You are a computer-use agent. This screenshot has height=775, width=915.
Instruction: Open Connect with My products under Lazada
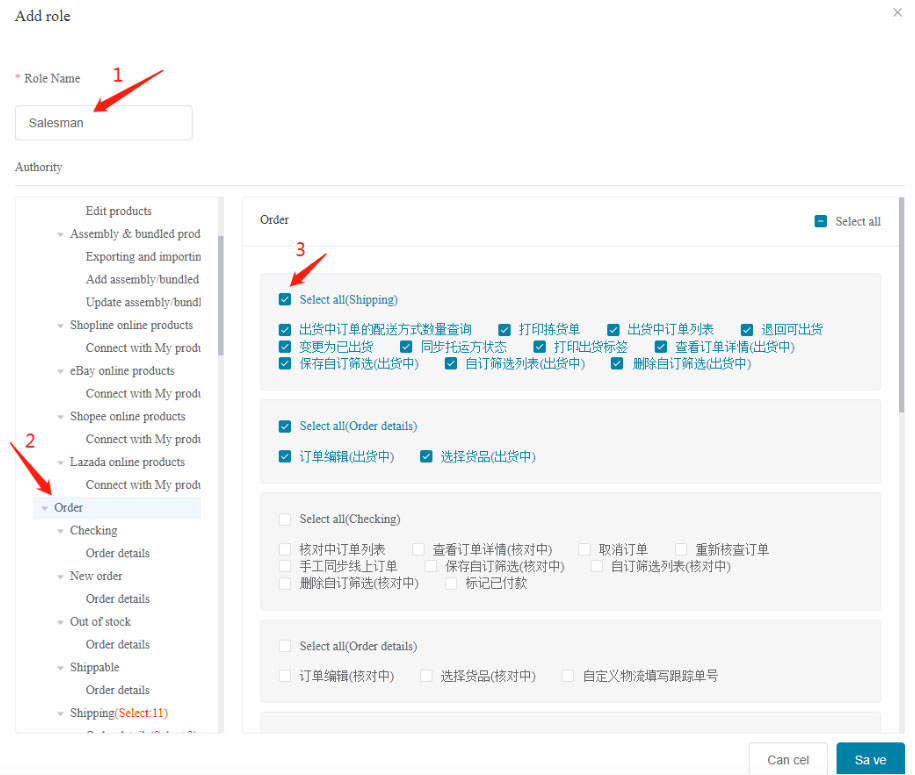pos(143,484)
